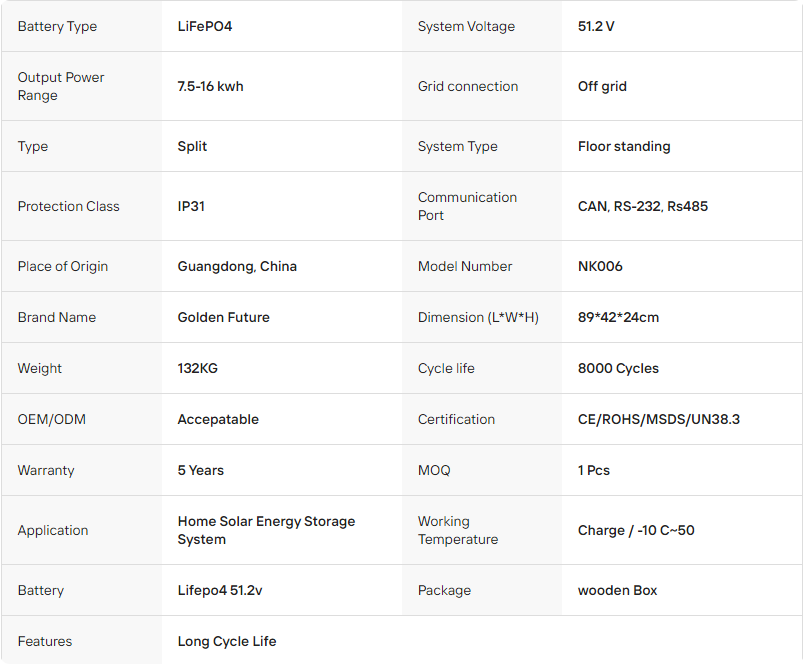Click the Golden Future brand name

coord(223,317)
